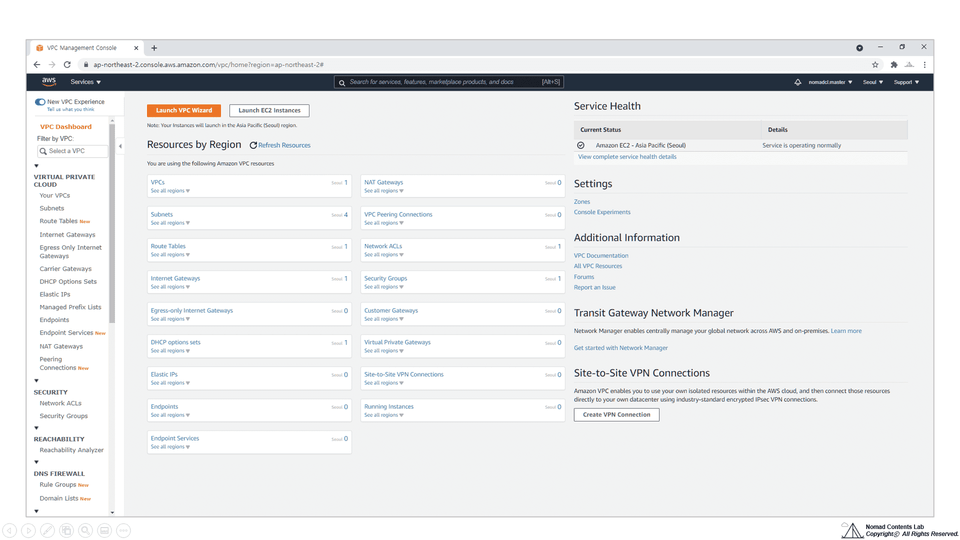
Task: Open Subnets in the sidebar
Action: 51,208
